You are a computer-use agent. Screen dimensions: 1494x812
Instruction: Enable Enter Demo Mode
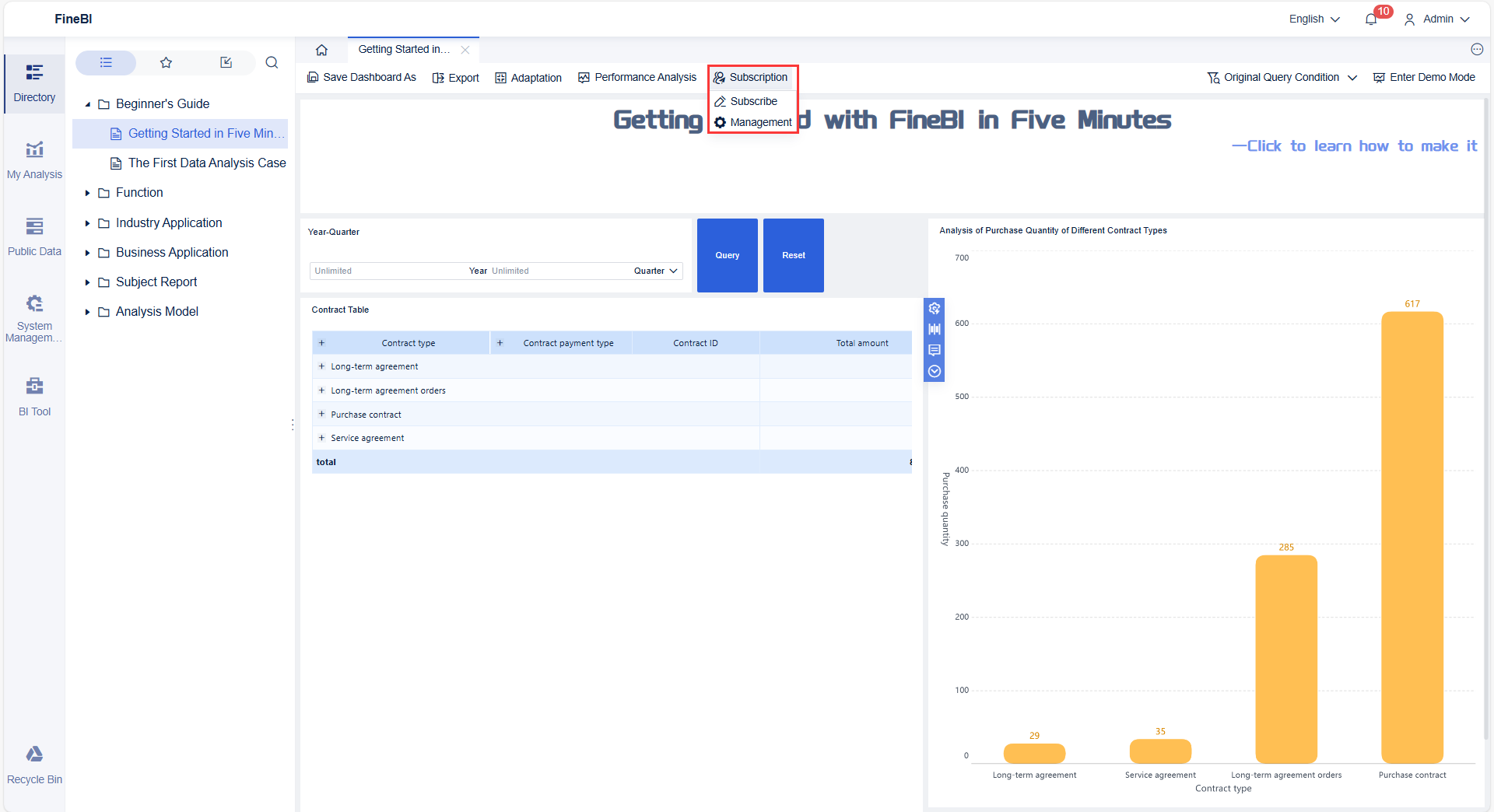(1424, 77)
